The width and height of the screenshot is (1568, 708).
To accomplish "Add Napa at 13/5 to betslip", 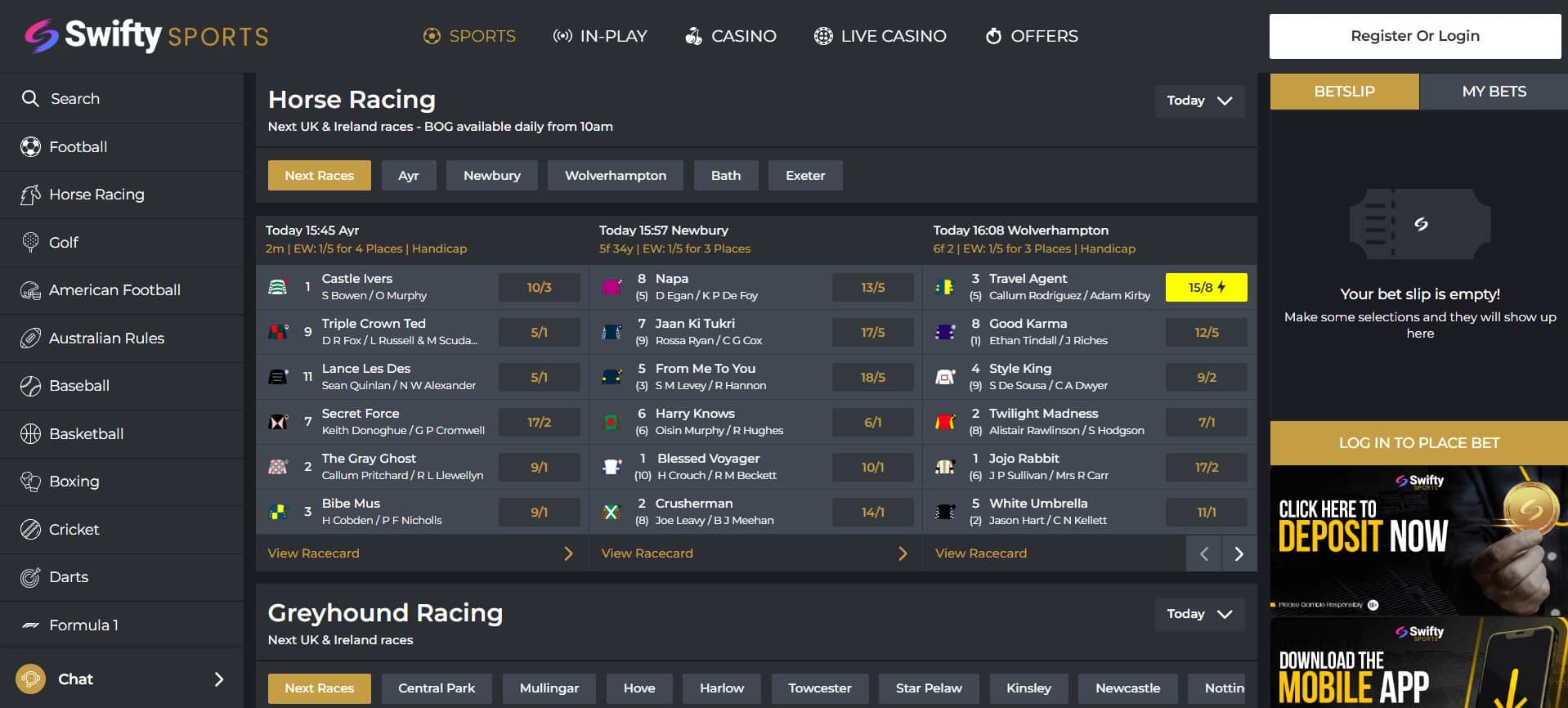I will (x=872, y=288).
